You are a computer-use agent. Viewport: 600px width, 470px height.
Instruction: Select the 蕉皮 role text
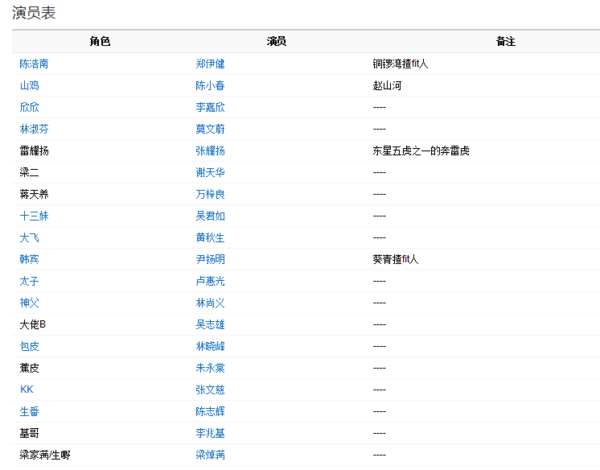click(29, 368)
